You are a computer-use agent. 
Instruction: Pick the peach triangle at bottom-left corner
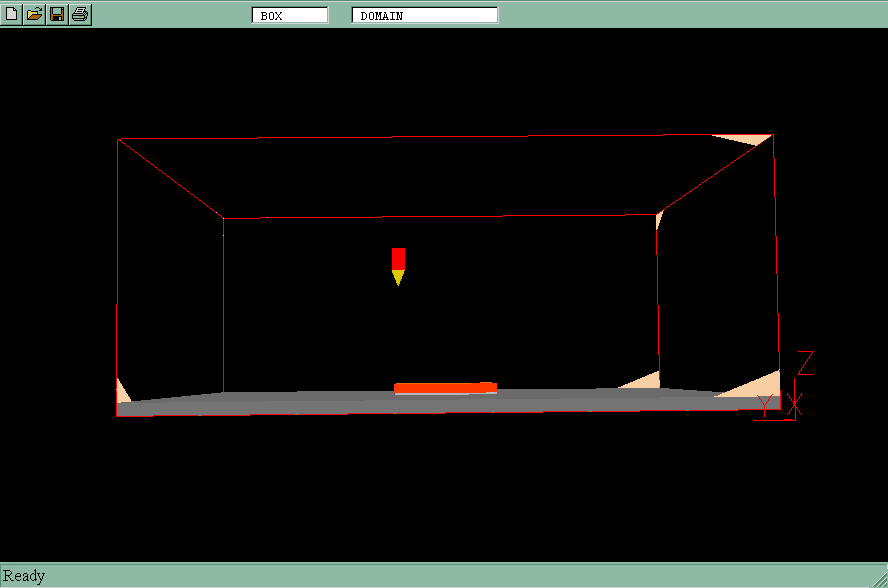[121, 393]
